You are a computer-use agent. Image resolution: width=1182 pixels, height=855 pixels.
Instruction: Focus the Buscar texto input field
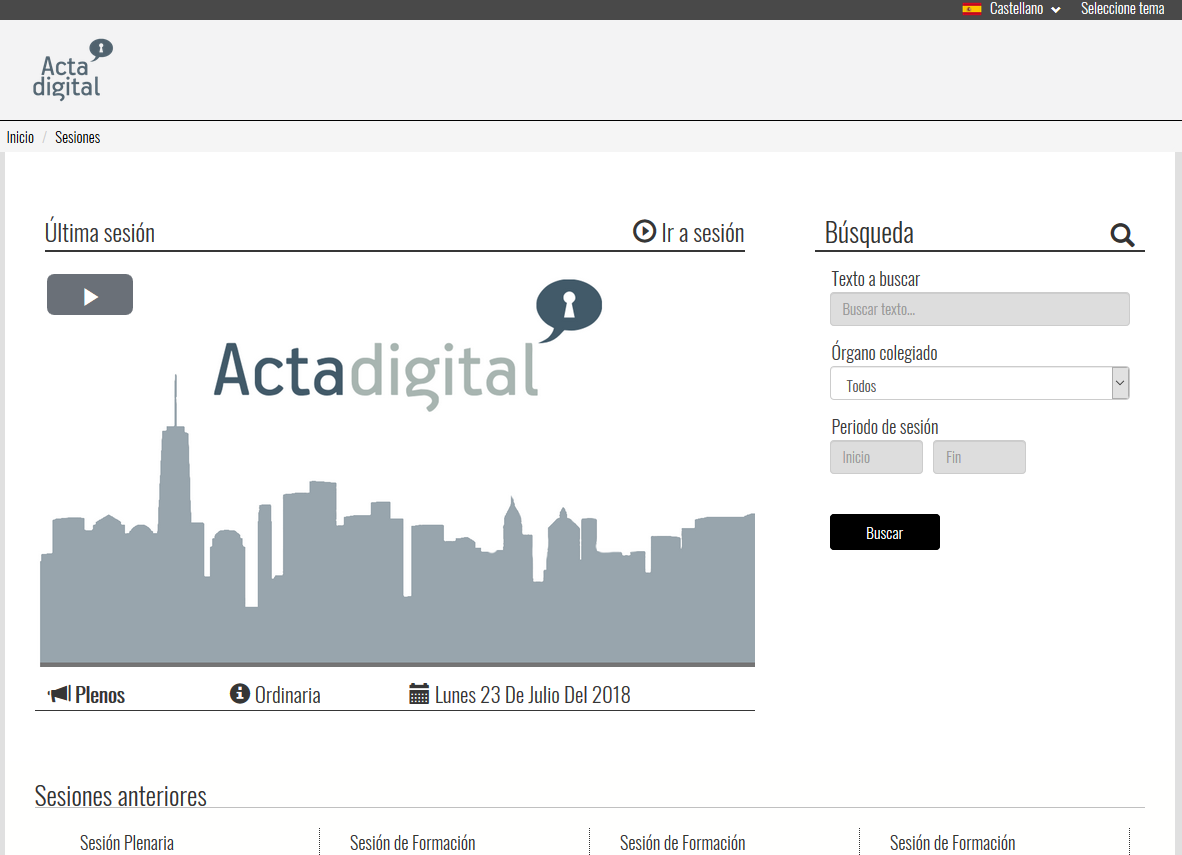tap(979, 310)
